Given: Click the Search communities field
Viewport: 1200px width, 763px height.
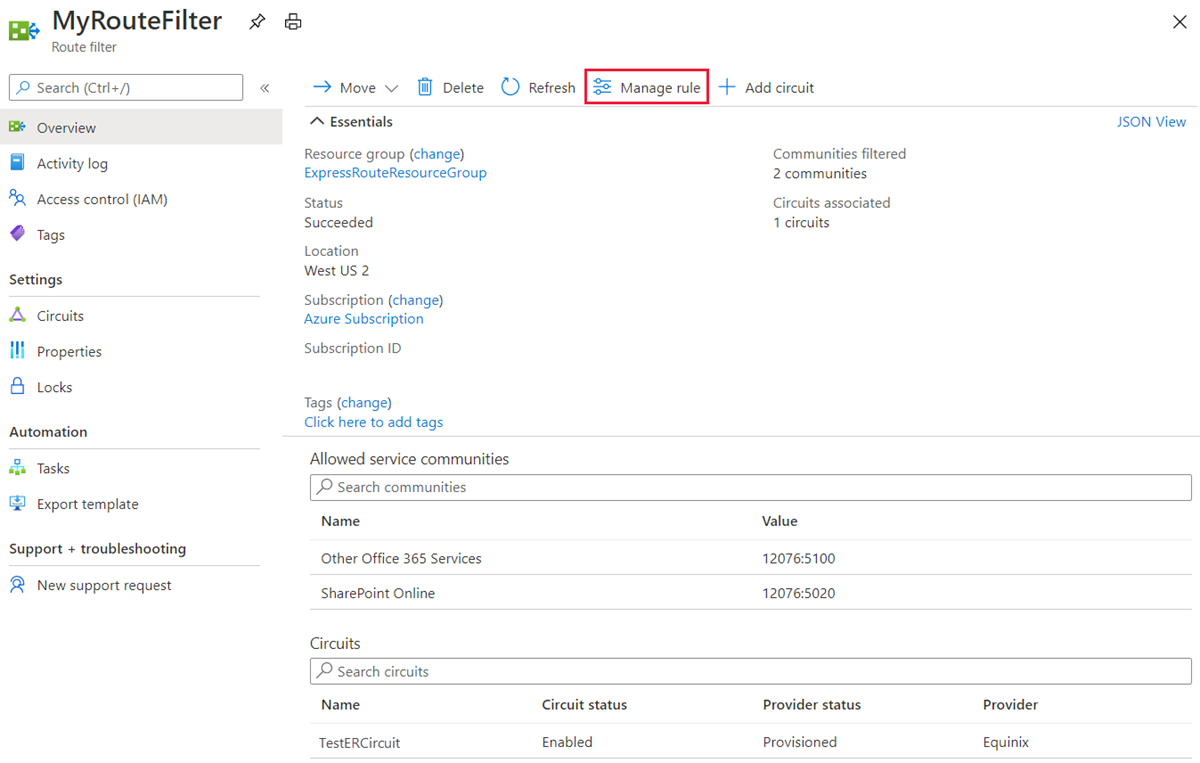Looking at the screenshot, I should [750, 488].
